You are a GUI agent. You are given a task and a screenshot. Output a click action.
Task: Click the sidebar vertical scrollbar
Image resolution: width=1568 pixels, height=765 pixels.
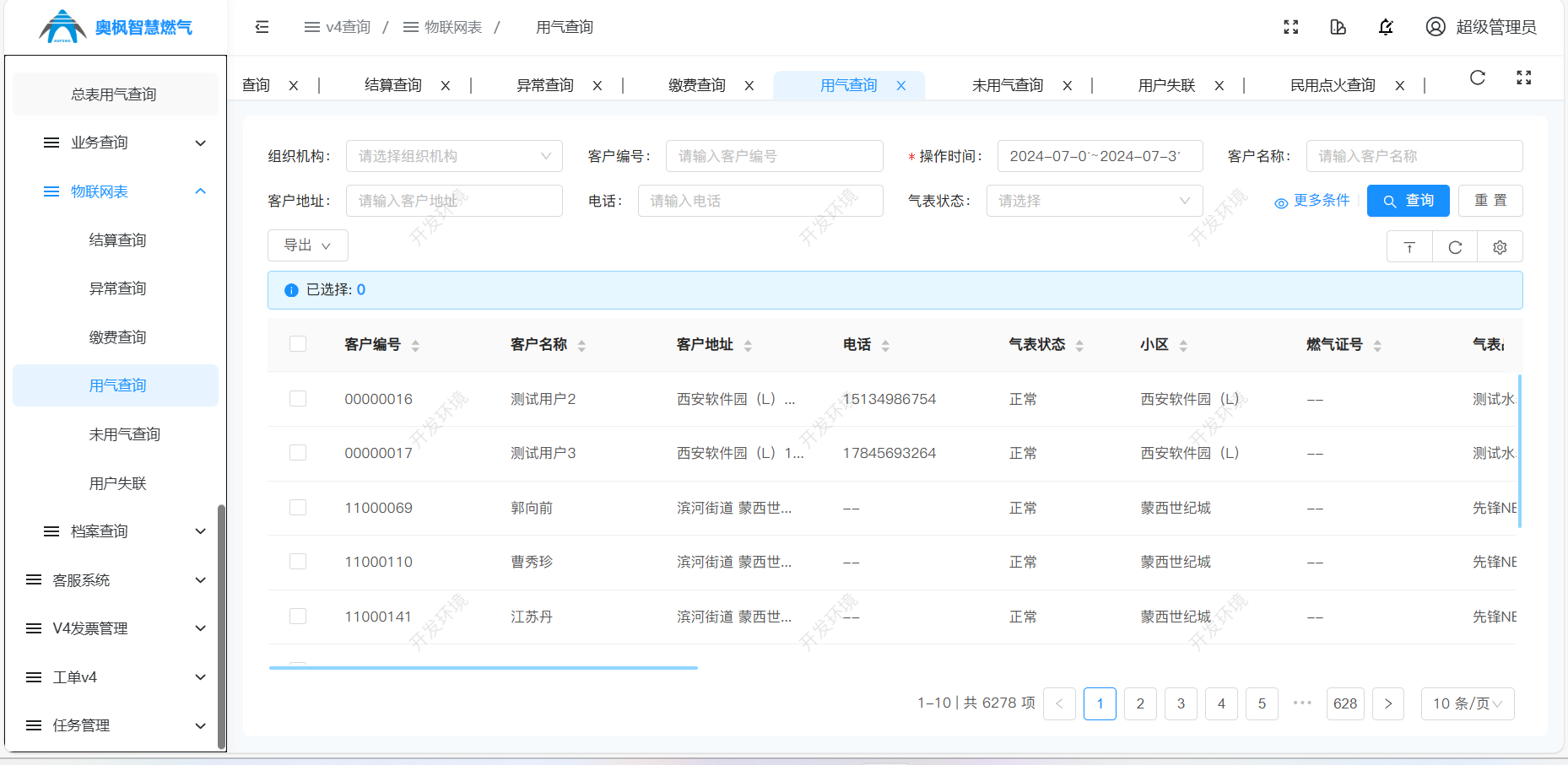[221, 627]
